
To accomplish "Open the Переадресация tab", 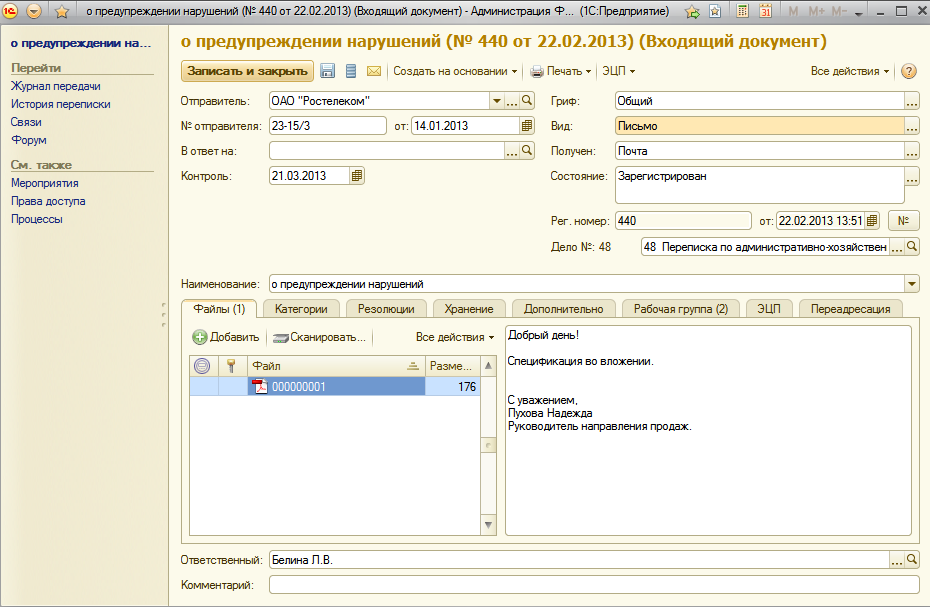I will tap(850, 309).
